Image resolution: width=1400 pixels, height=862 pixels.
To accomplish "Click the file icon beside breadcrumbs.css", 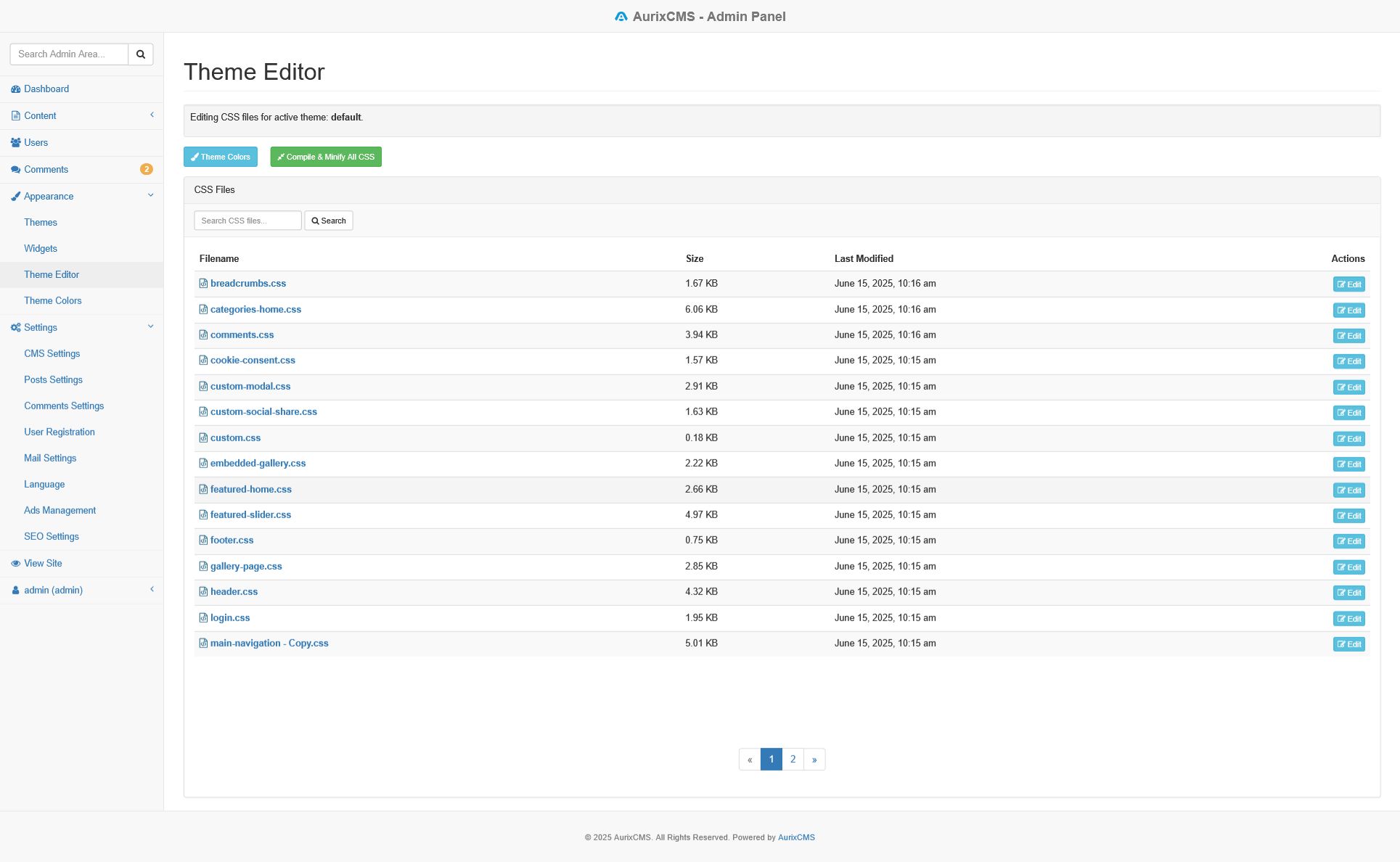I will click(203, 284).
